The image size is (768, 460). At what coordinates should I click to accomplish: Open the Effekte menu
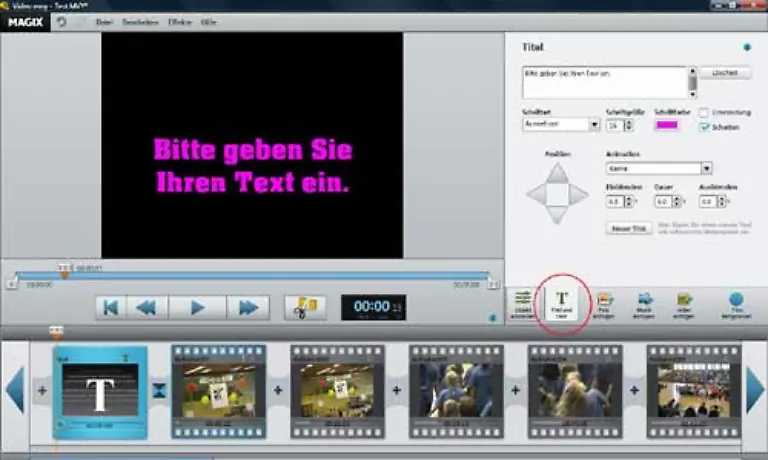coord(180,22)
